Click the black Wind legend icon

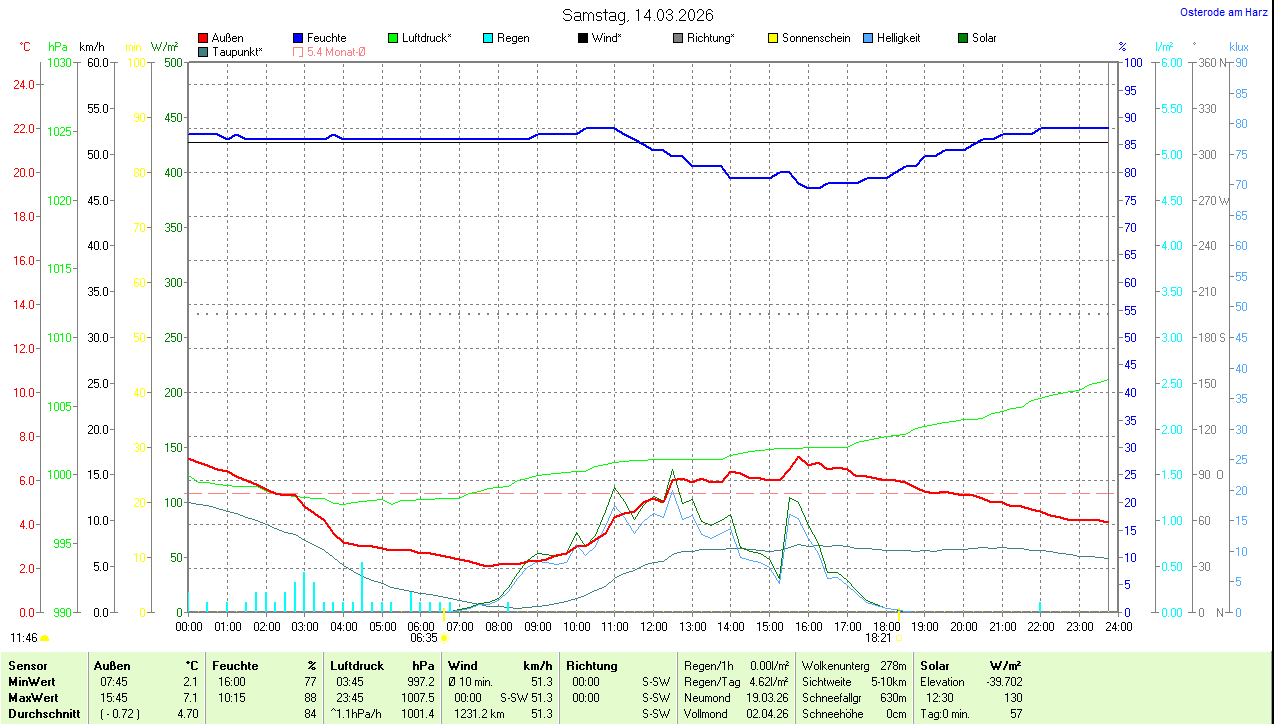pyautogui.click(x=583, y=38)
